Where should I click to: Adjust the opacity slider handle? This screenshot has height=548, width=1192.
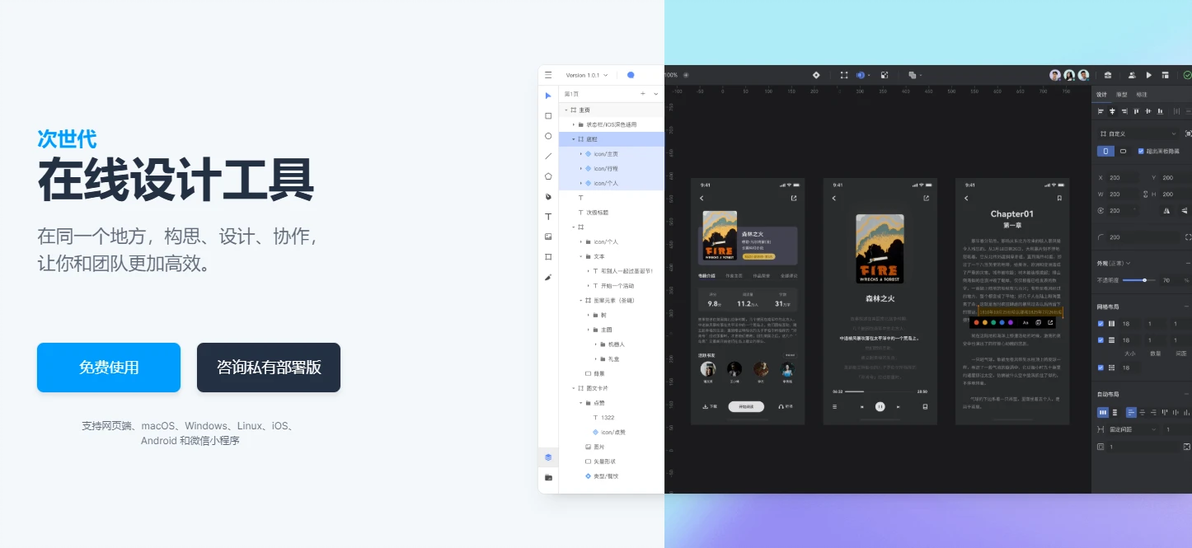coord(1144,280)
